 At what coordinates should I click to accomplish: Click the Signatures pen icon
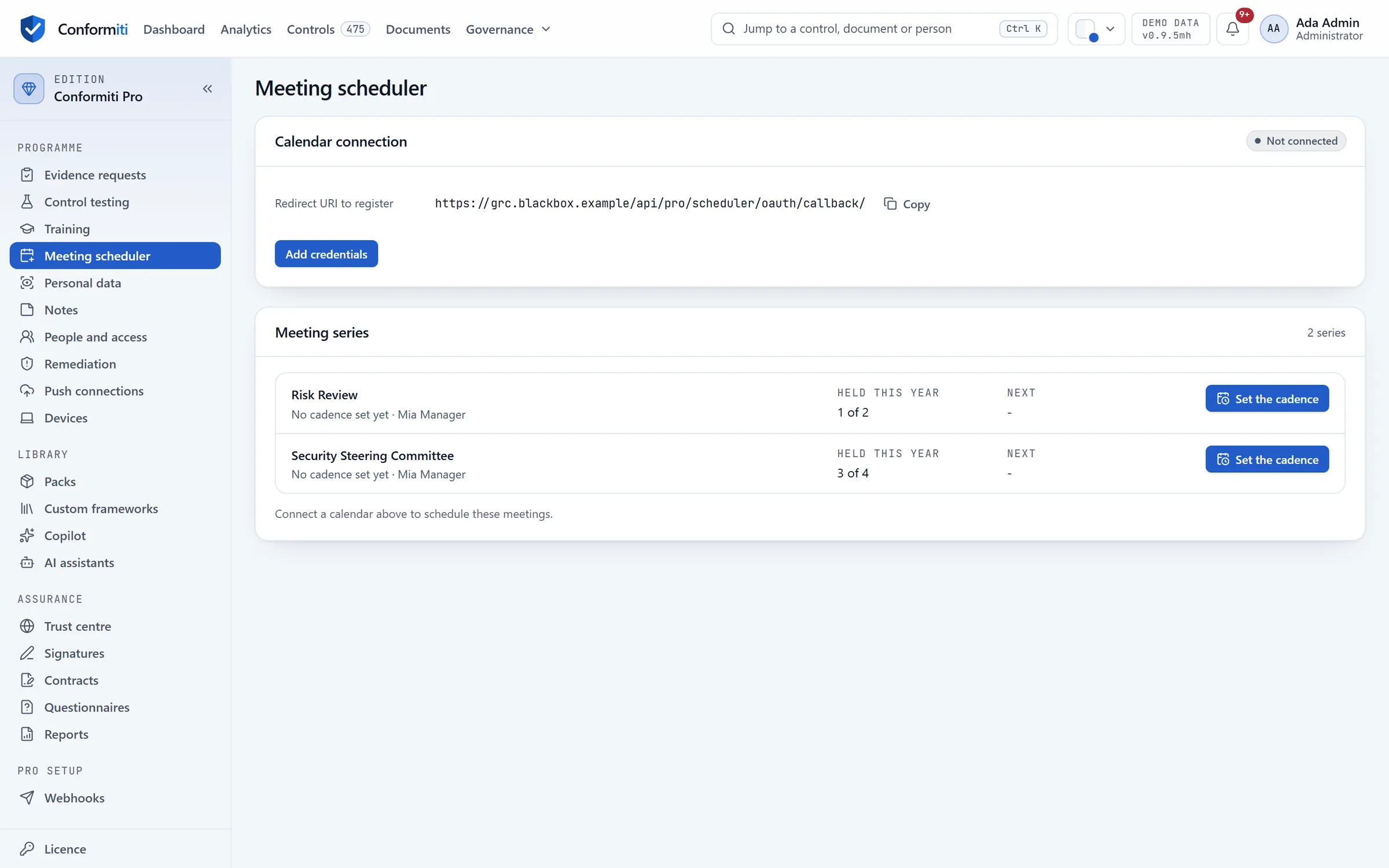pos(27,653)
